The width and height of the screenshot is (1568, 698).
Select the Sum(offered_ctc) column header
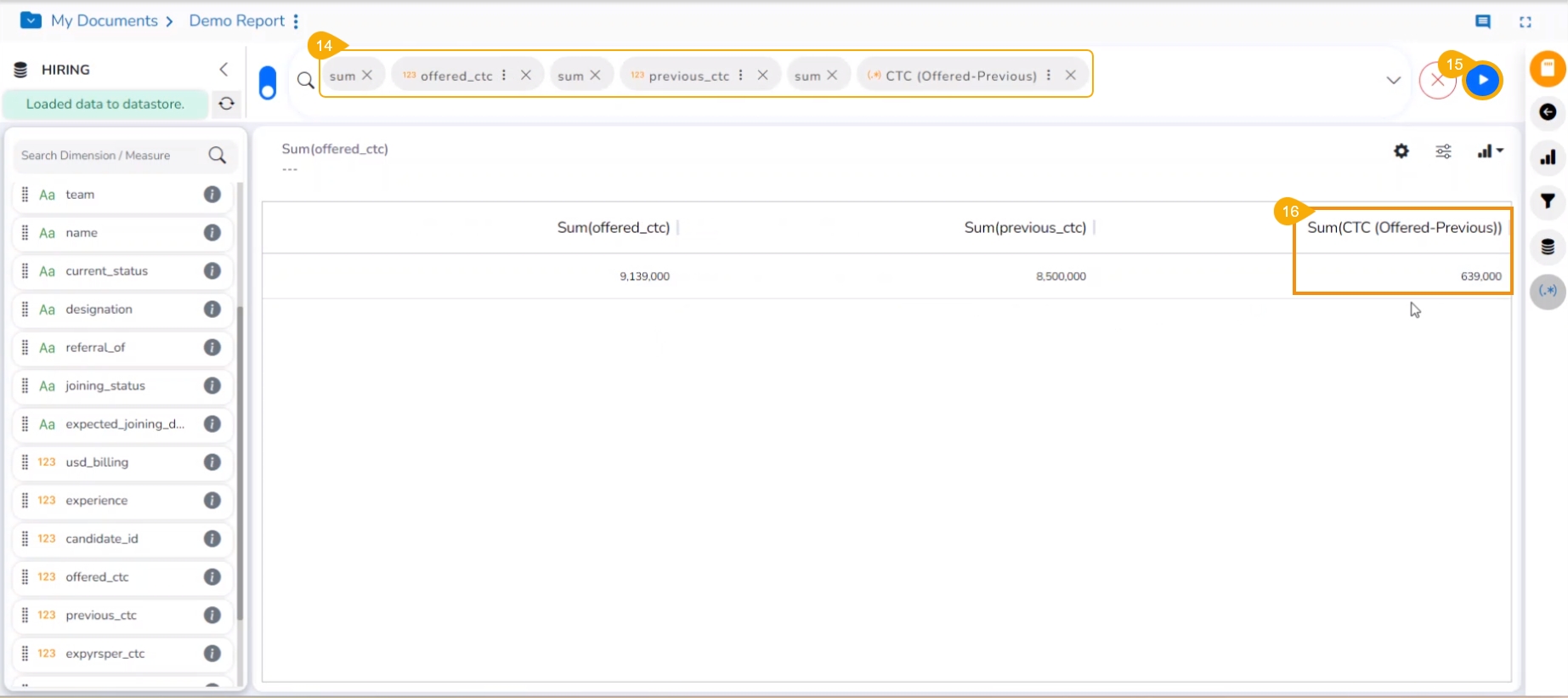point(614,228)
